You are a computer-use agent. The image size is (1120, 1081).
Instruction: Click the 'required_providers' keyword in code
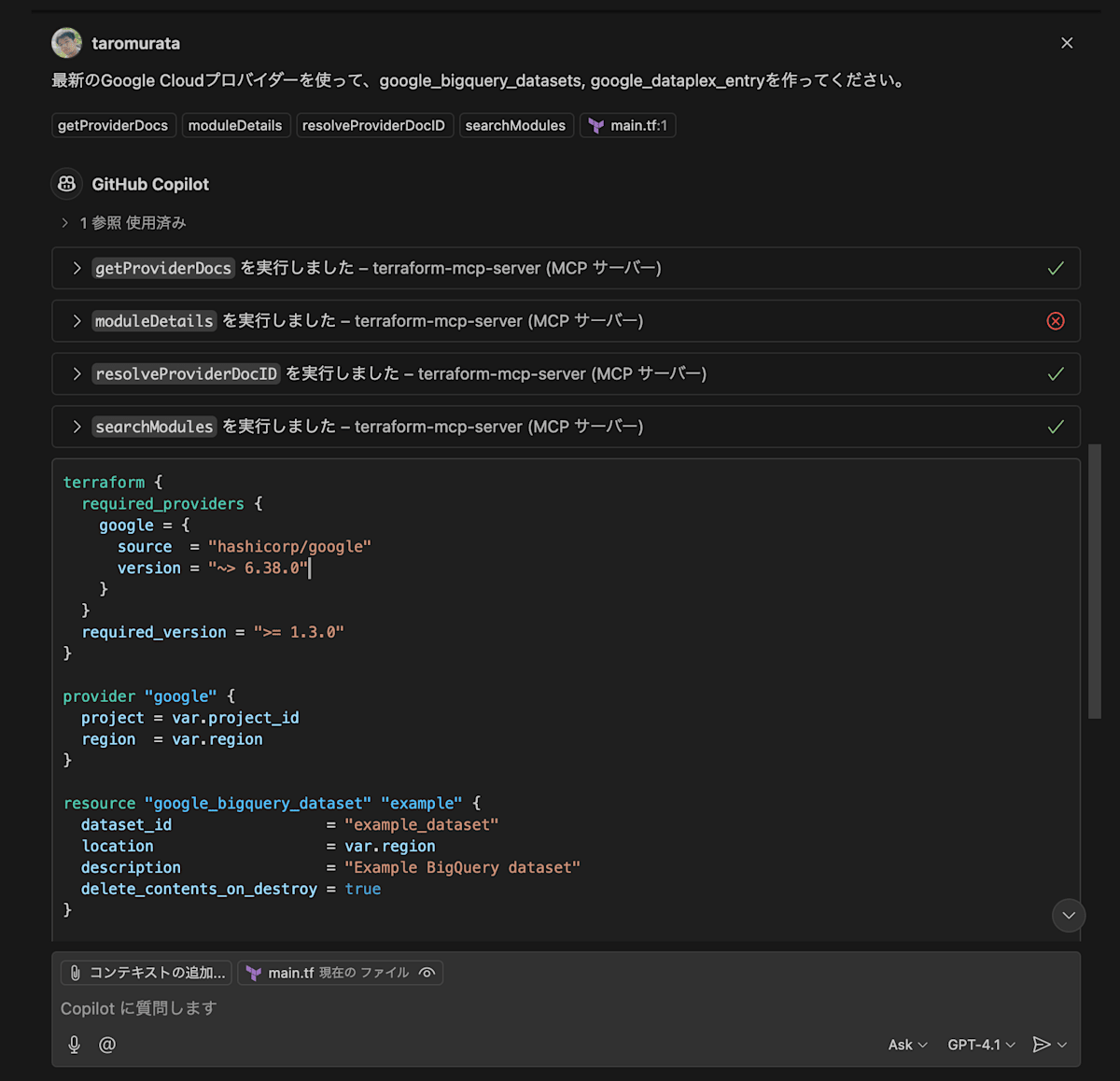(x=162, y=503)
